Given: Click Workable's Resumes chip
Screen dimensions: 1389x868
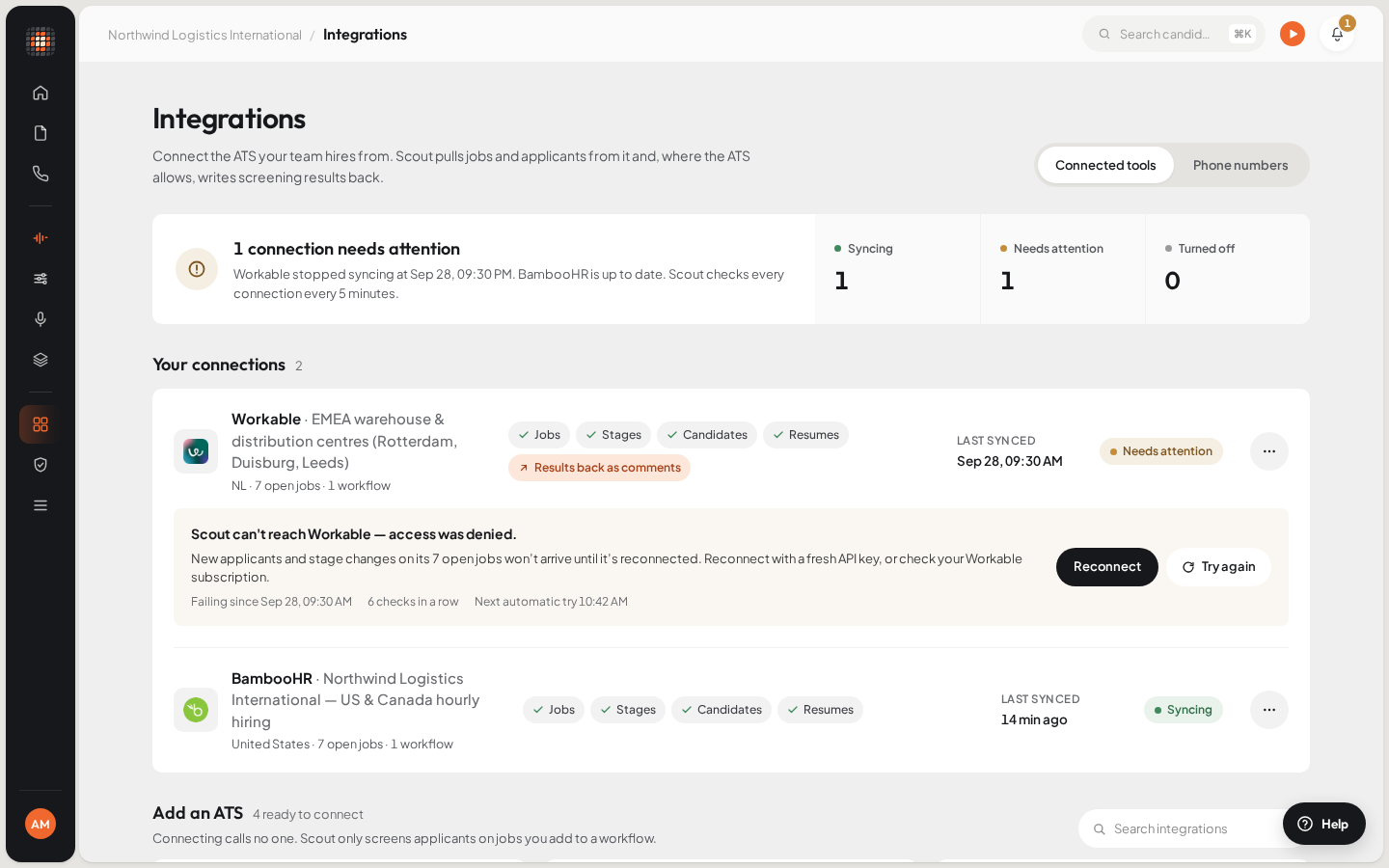Looking at the screenshot, I should [805, 435].
